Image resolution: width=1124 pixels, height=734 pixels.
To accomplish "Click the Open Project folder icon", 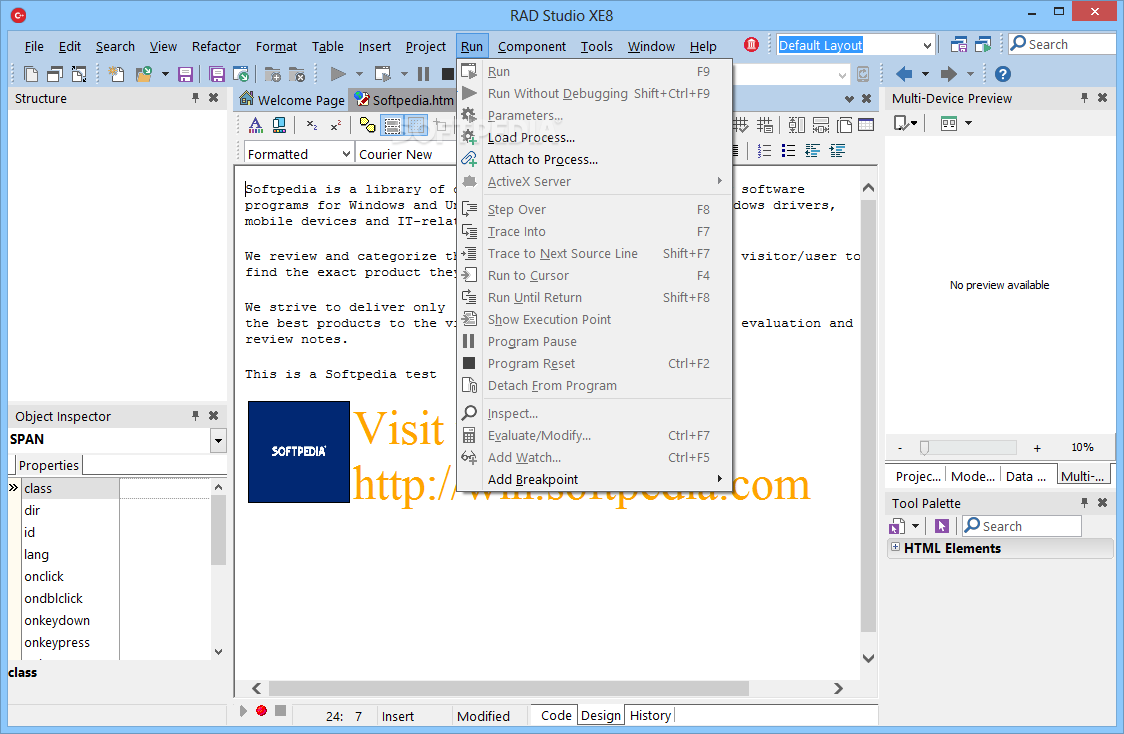I will pyautogui.click(x=144, y=74).
